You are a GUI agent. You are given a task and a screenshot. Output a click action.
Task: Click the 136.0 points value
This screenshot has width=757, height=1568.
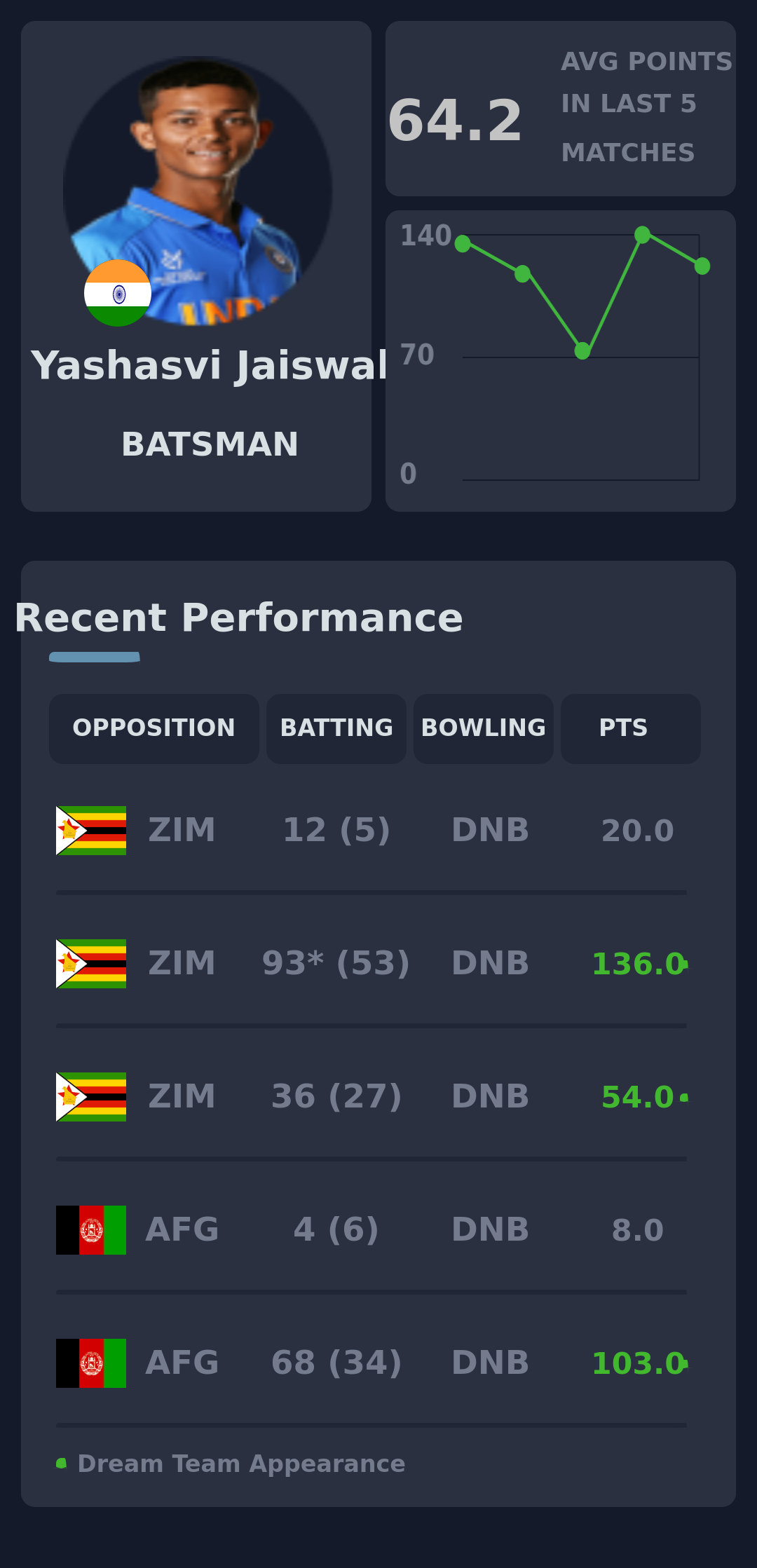(x=638, y=964)
